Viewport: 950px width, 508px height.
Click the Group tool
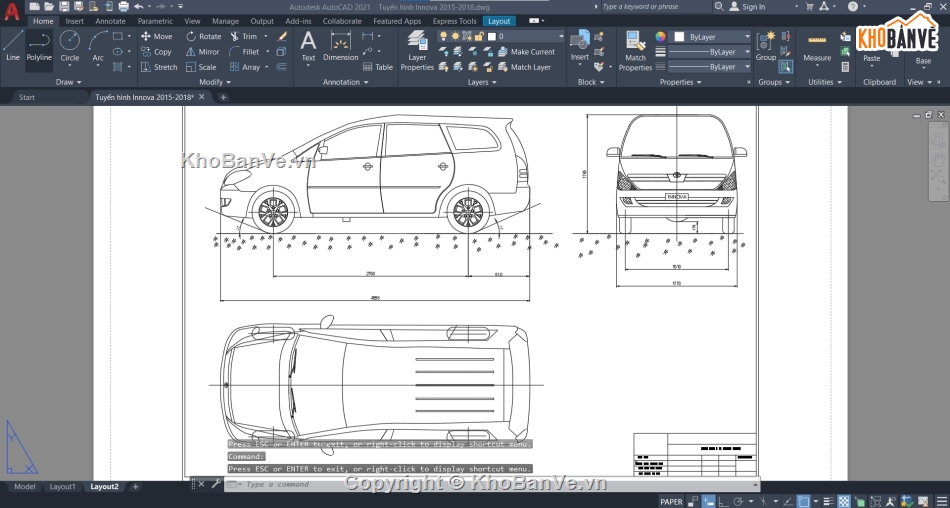766,47
